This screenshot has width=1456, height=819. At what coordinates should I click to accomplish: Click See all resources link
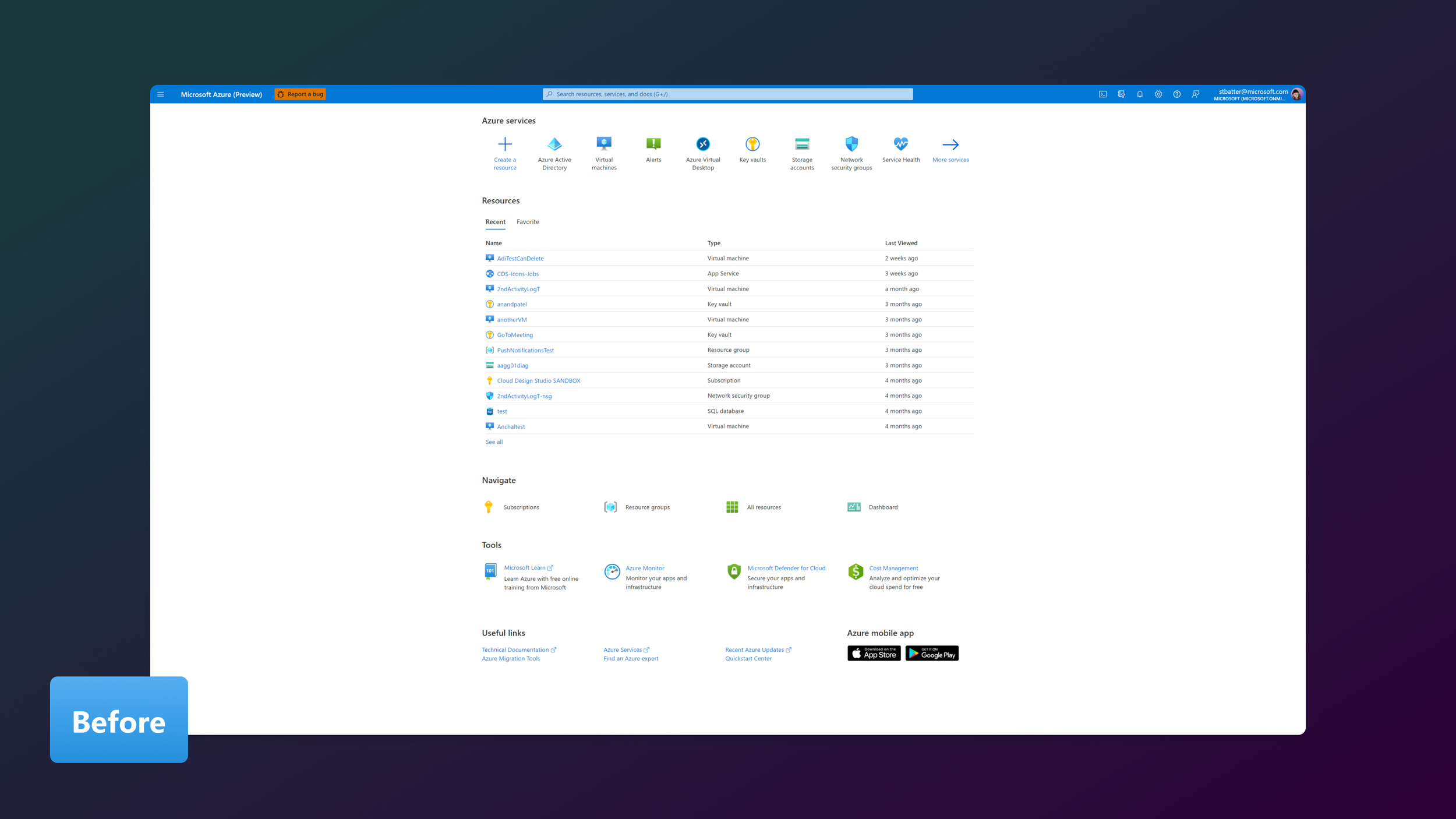[494, 442]
